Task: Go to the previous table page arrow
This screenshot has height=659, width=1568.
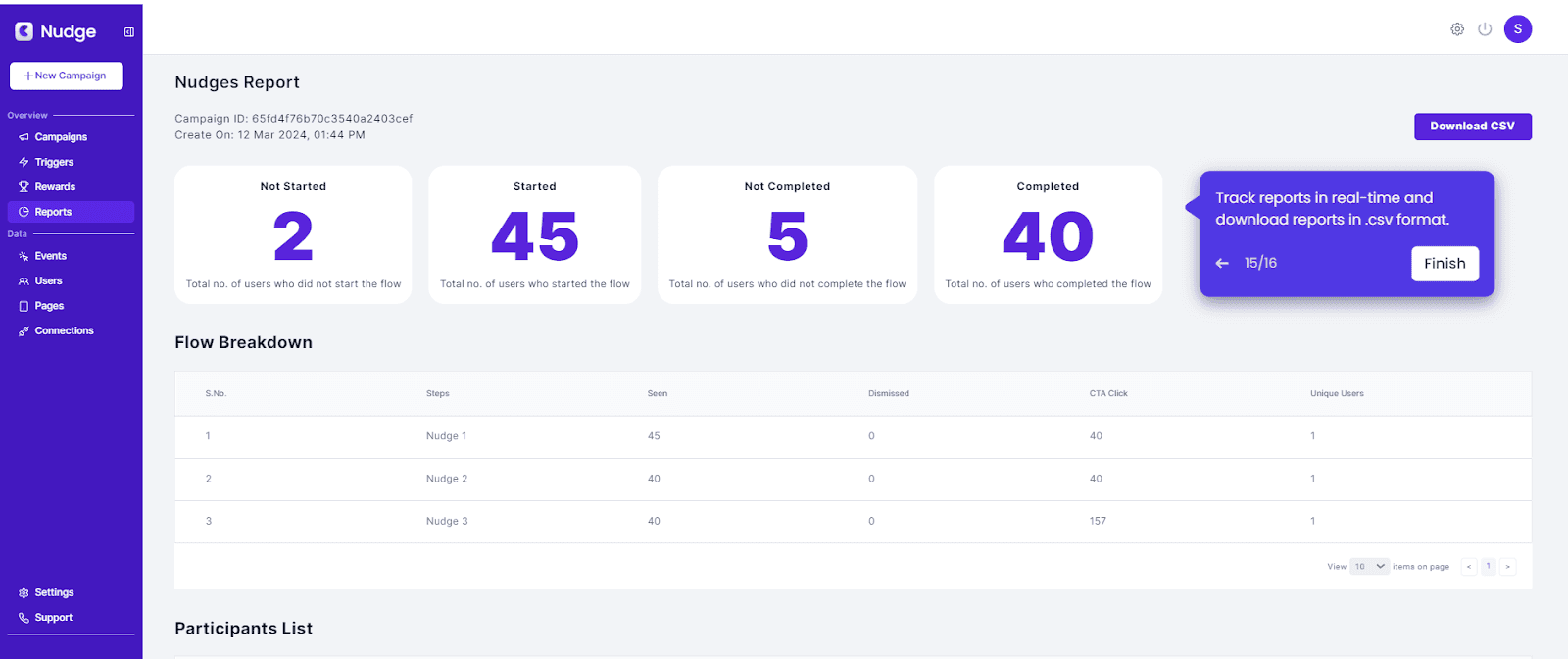Action: [1469, 566]
